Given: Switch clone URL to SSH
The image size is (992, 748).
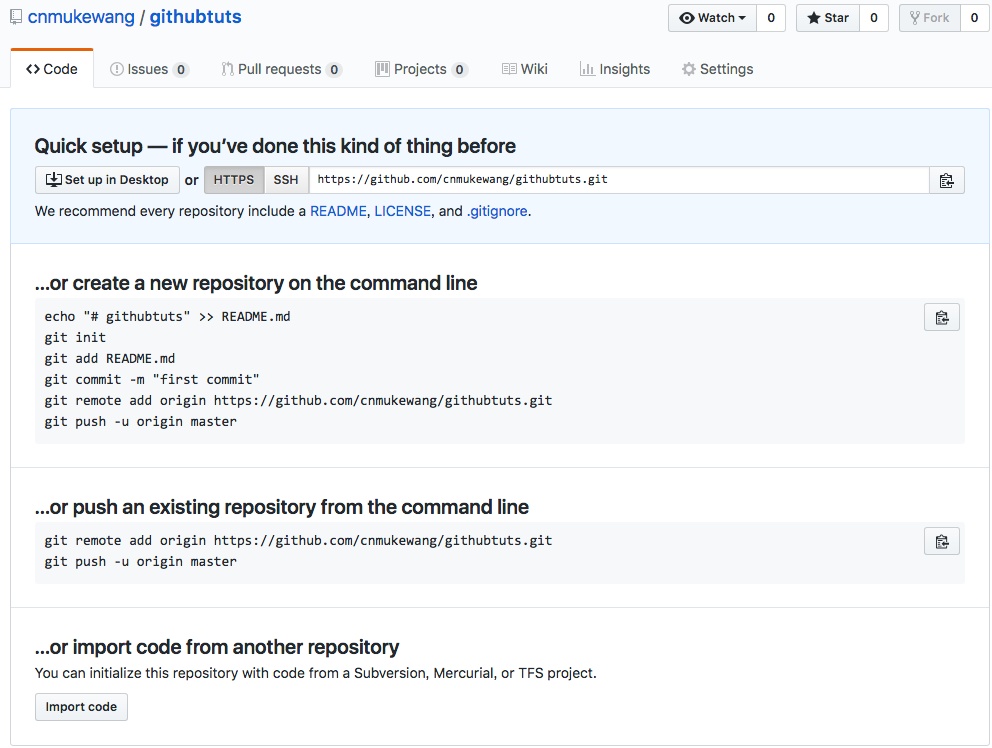Looking at the screenshot, I should point(286,180).
